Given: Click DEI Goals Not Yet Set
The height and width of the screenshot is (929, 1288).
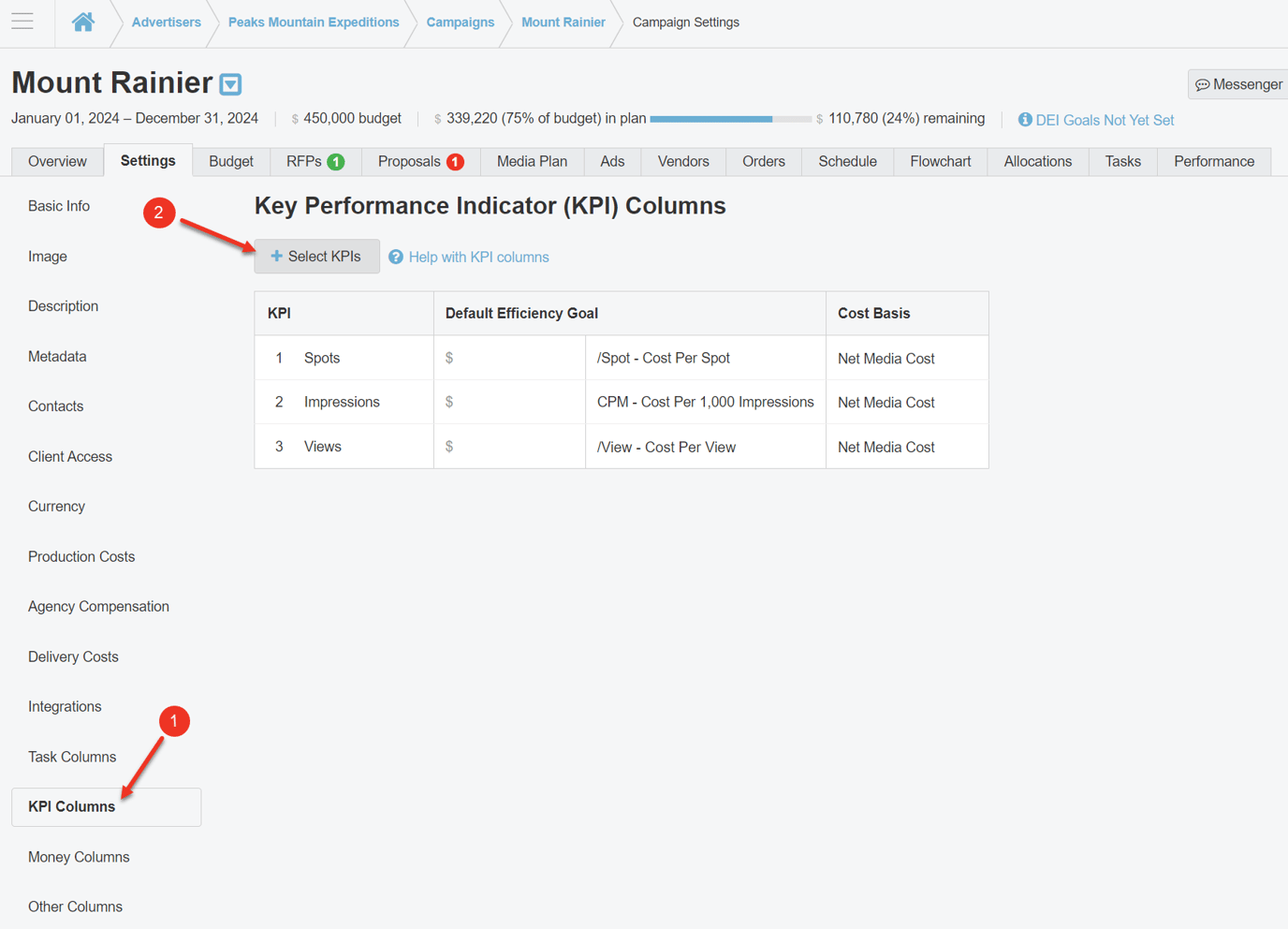Looking at the screenshot, I should click(1105, 120).
